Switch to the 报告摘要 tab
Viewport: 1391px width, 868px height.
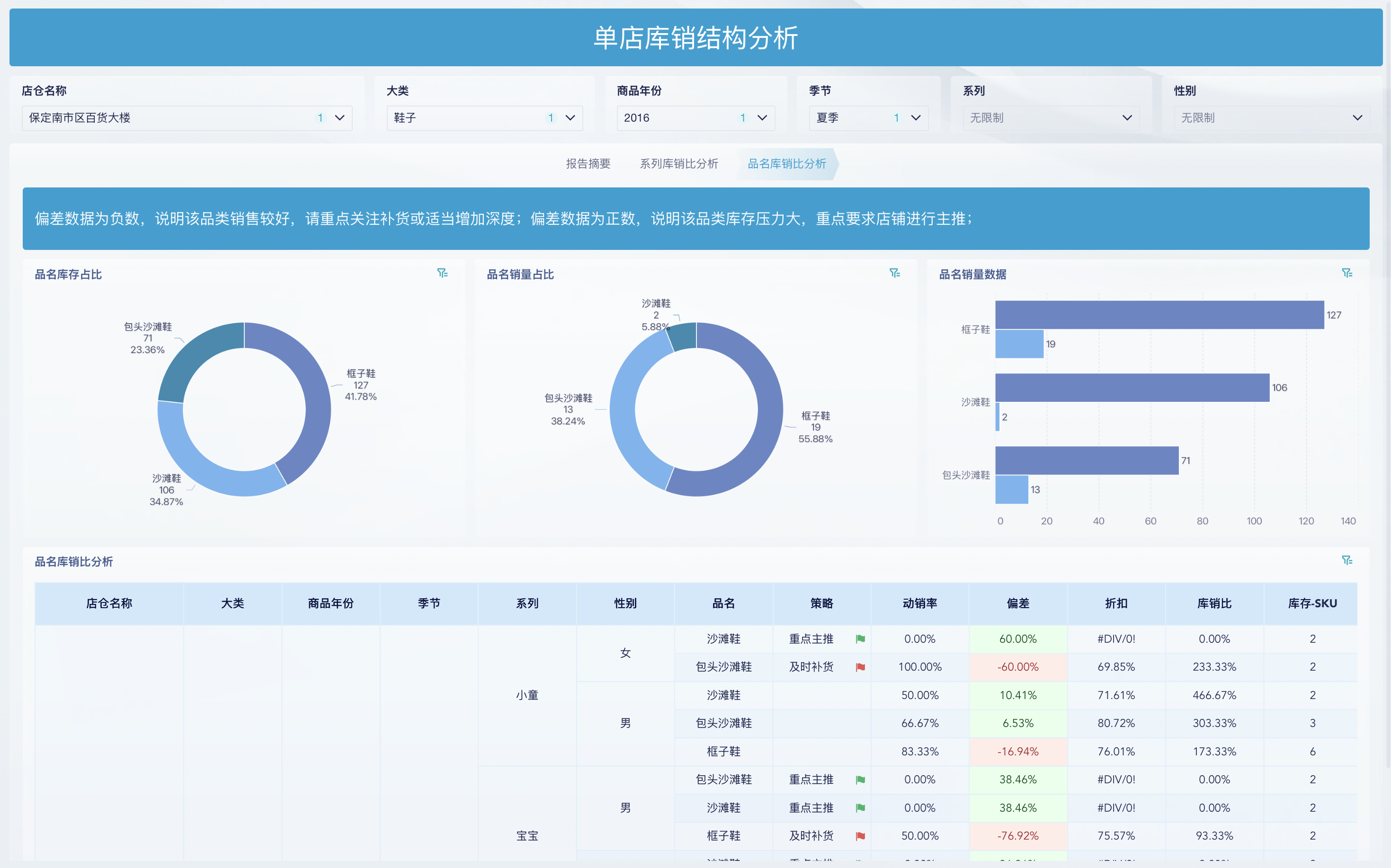[588, 164]
